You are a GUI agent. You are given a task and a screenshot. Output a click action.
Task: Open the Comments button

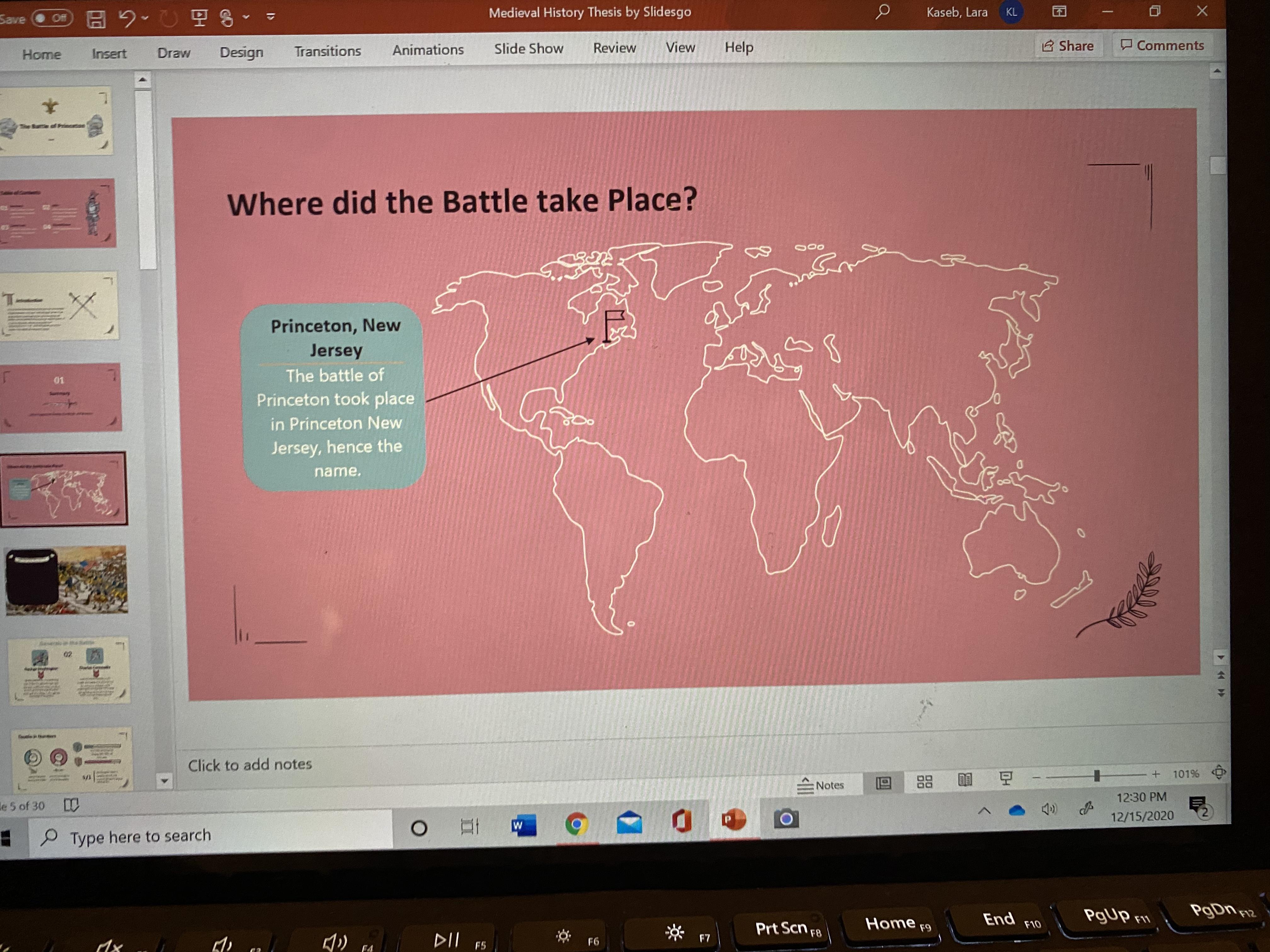1162,45
